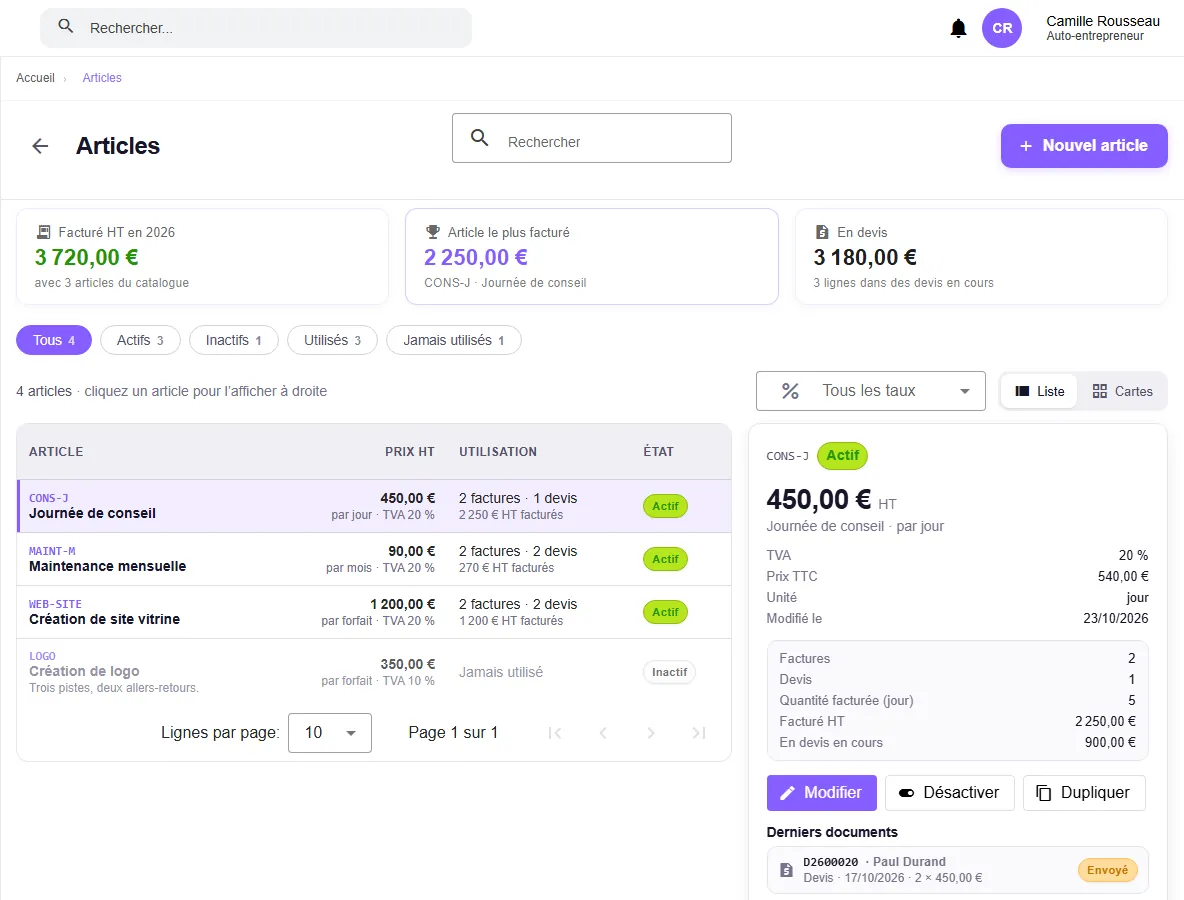The image size is (1184, 900).
Task: Open the En devis summary card
Action: pos(981,257)
